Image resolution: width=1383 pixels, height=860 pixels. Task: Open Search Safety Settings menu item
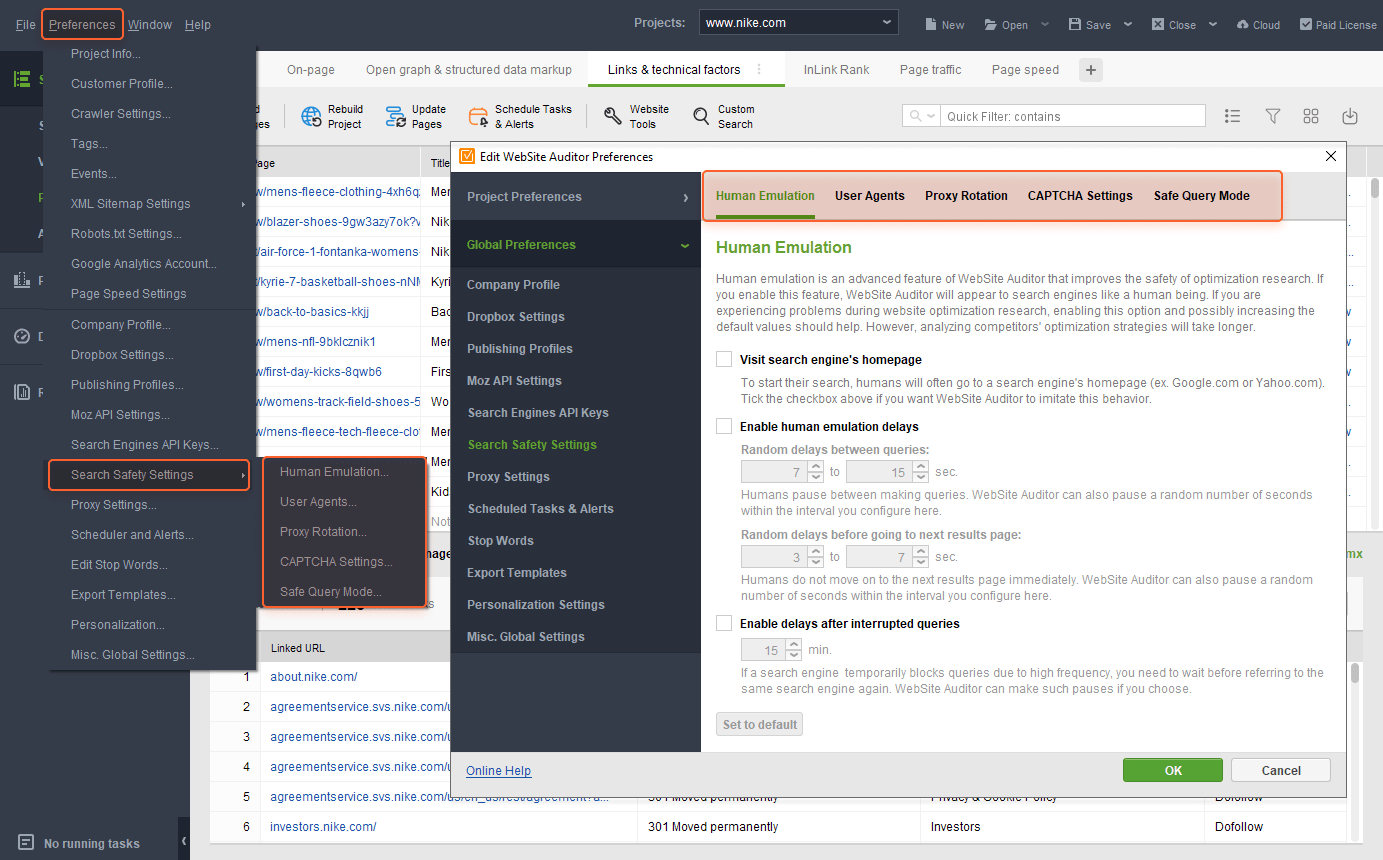pyautogui.click(x=149, y=475)
